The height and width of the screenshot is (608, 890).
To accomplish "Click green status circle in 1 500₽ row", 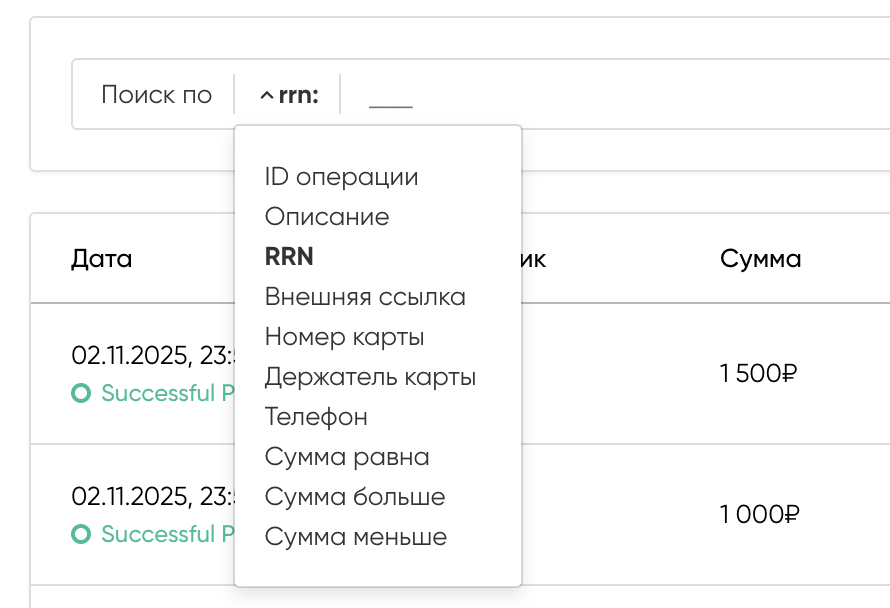I will (81, 394).
